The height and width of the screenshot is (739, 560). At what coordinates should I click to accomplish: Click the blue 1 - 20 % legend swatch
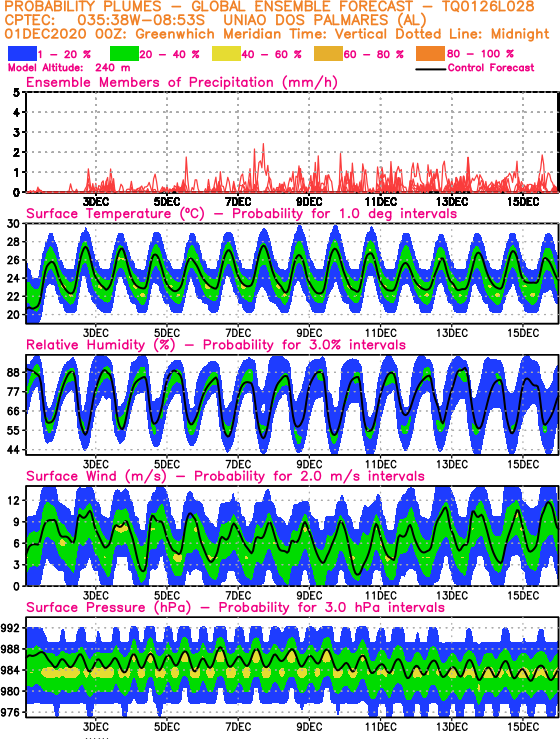coord(22,54)
